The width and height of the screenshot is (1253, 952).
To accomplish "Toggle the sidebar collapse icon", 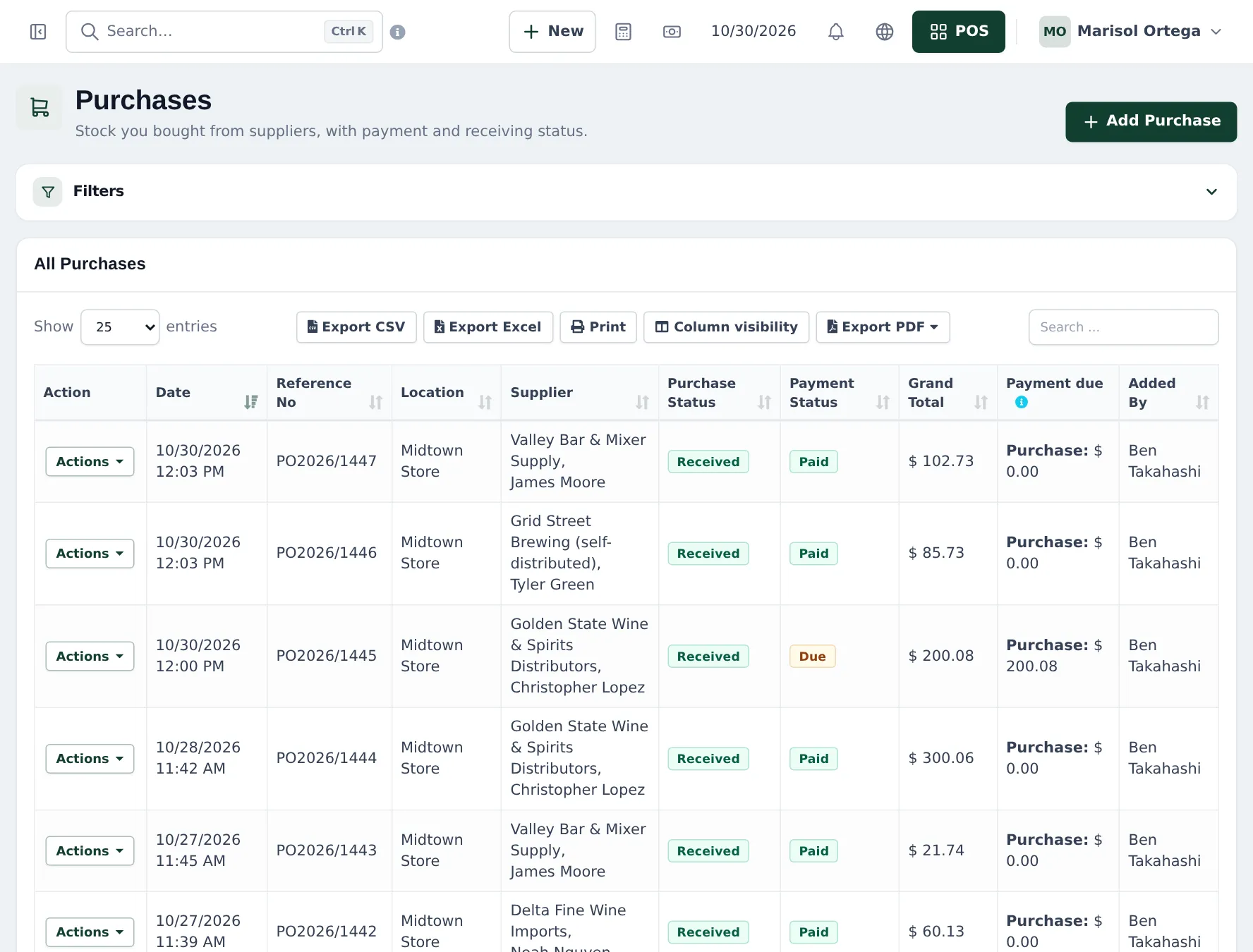I will pyautogui.click(x=38, y=32).
